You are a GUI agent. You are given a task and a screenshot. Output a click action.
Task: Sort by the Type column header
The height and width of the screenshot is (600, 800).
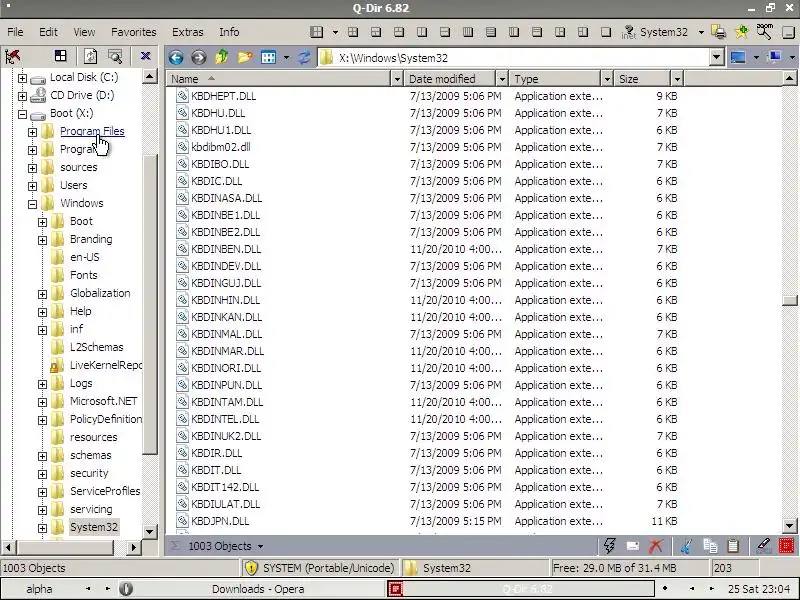(556, 79)
